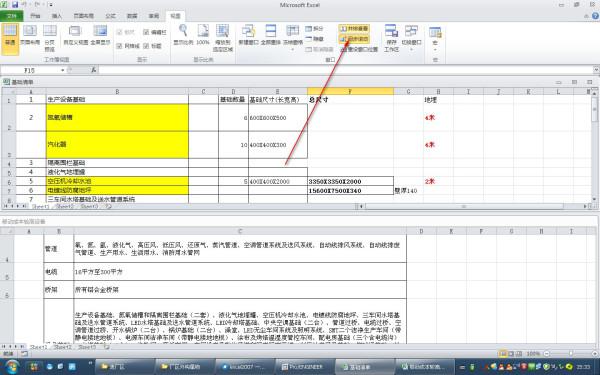
Task: Click the zoom out minus button
Action: click(548, 354)
